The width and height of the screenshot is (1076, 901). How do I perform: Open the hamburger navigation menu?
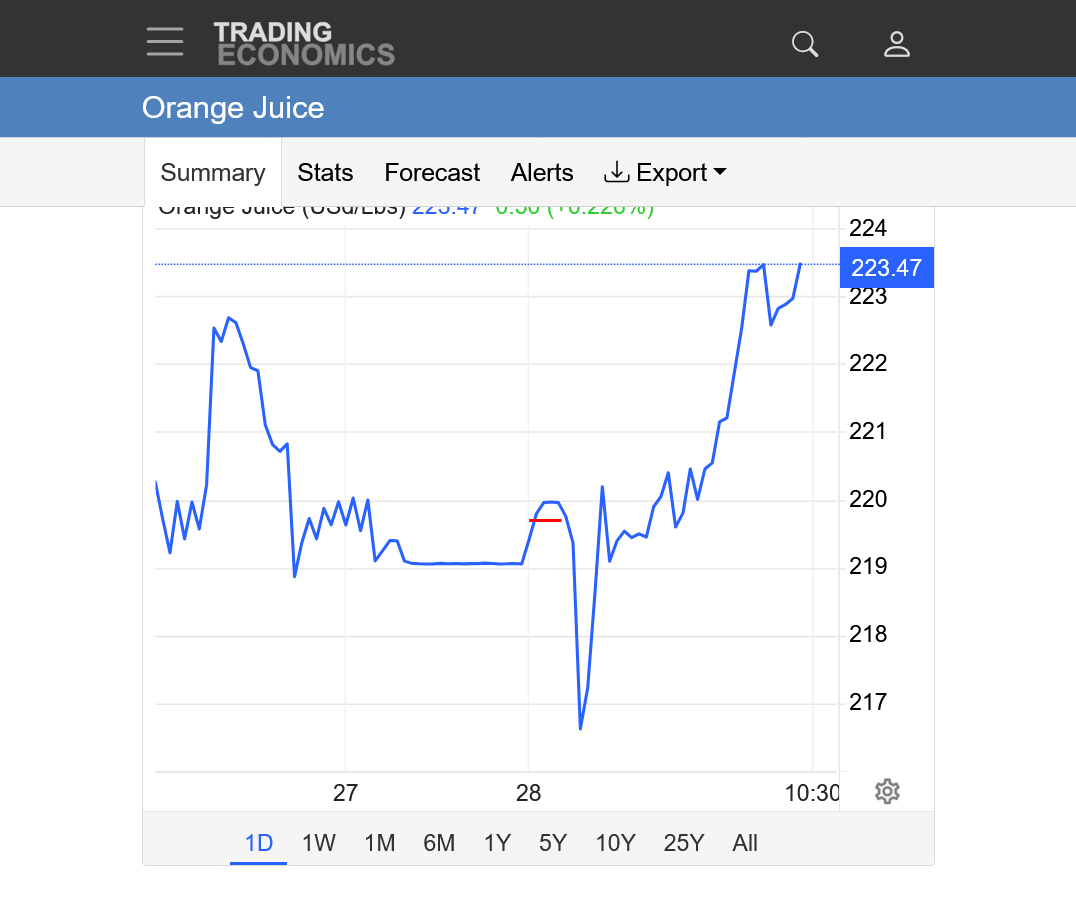click(165, 42)
